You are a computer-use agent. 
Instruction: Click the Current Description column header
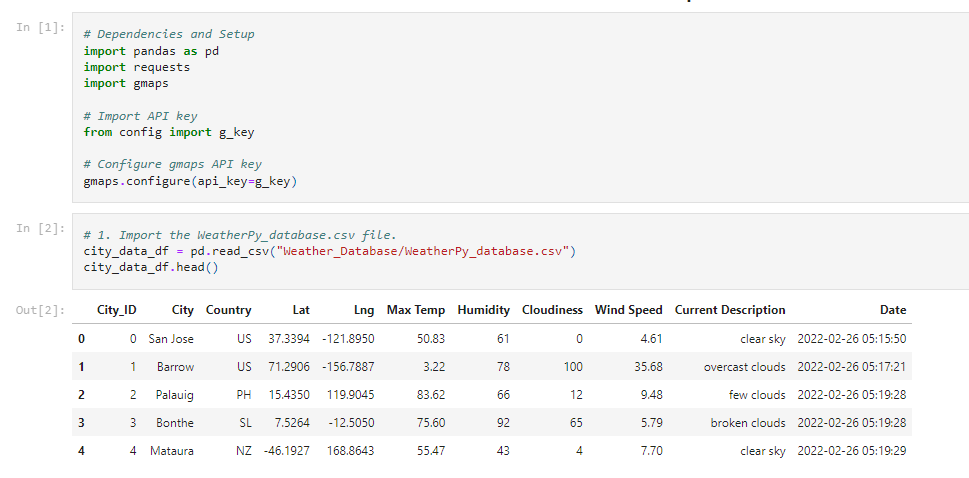(730, 310)
